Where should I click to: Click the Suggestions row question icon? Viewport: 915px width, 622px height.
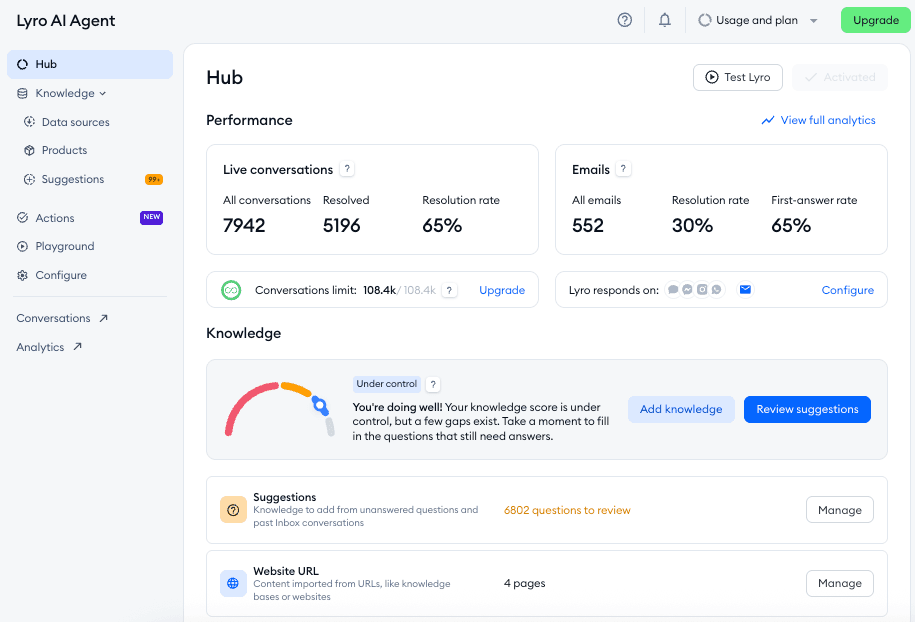pos(233,510)
